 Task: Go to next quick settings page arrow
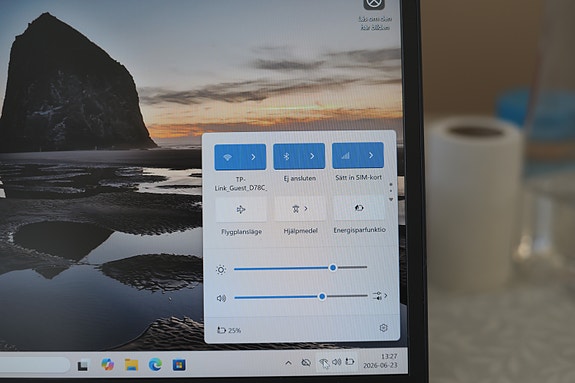pos(391,200)
